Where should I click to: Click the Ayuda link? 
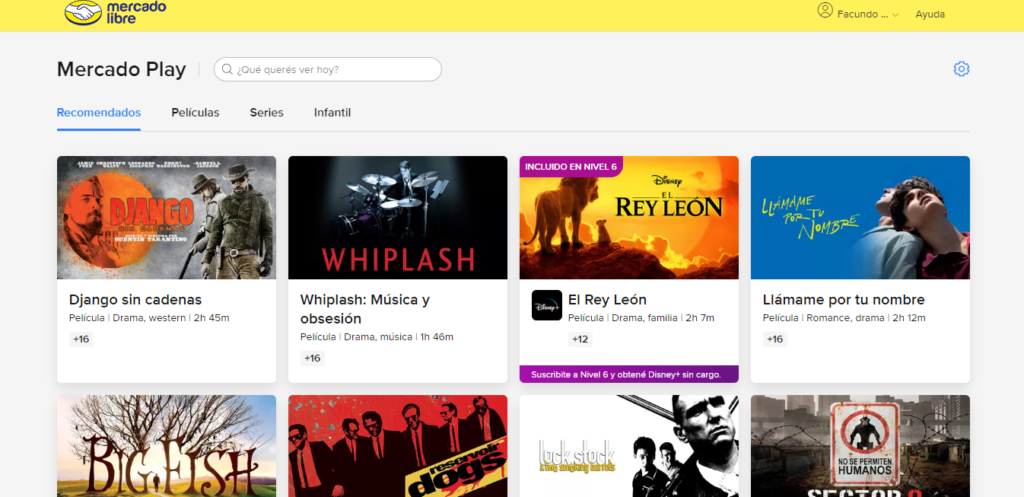point(930,14)
